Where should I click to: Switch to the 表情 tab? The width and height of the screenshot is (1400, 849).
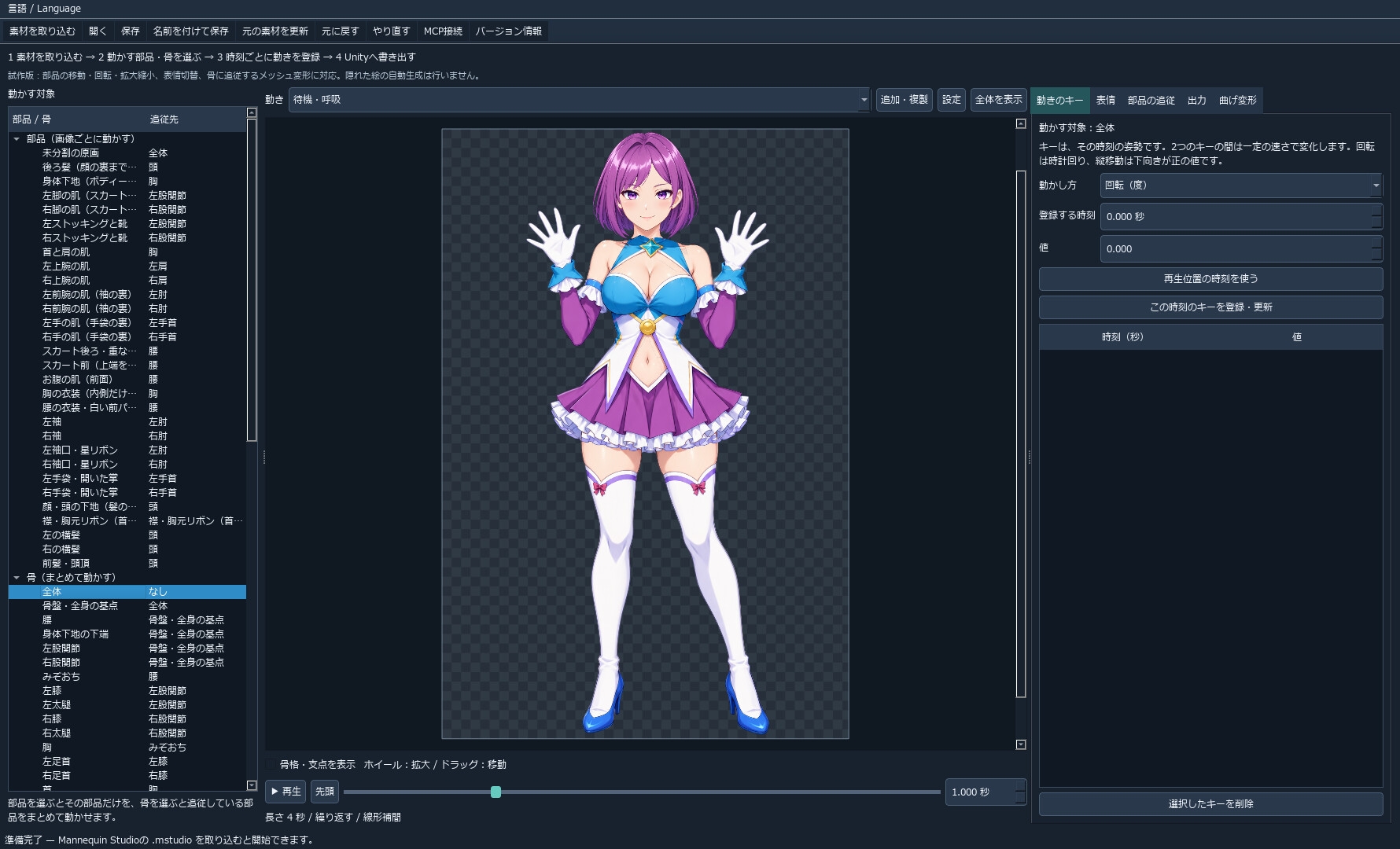(x=1106, y=100)
